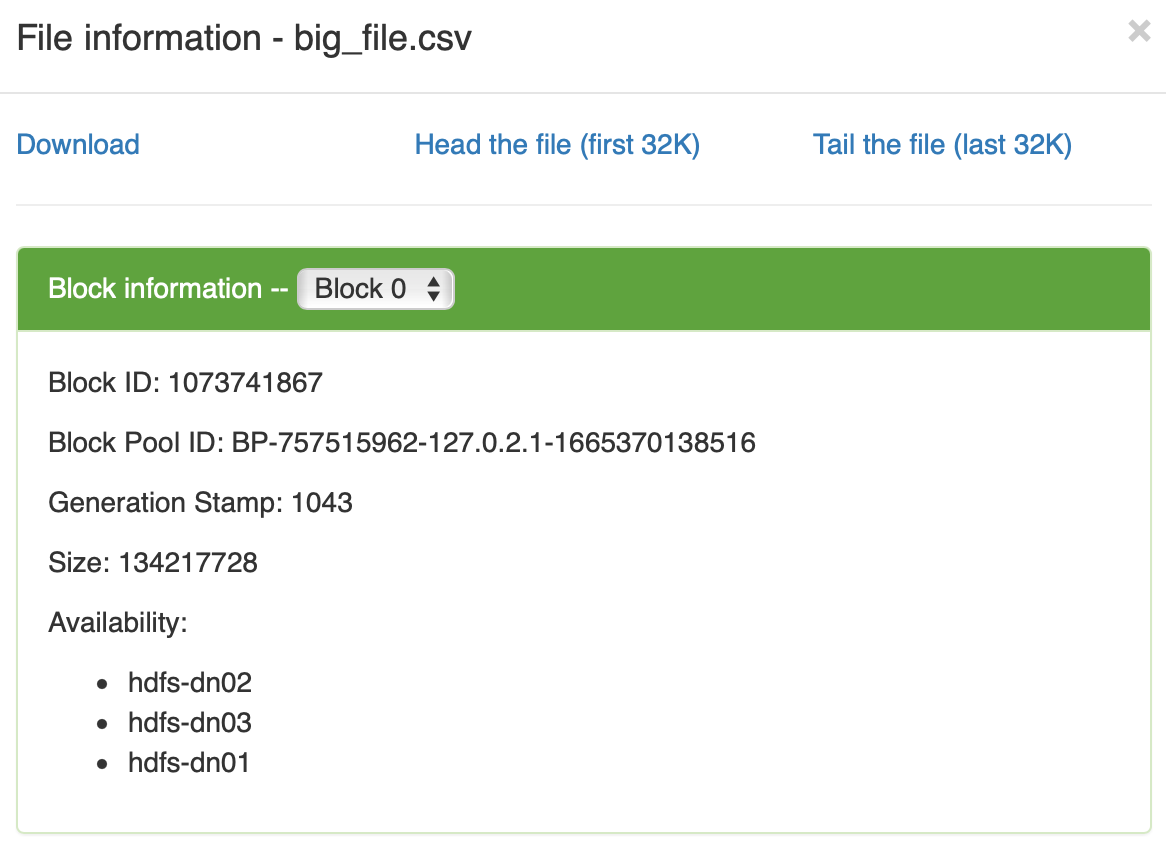Select the hdfs-dn03 datanode entry

point(190,723)
